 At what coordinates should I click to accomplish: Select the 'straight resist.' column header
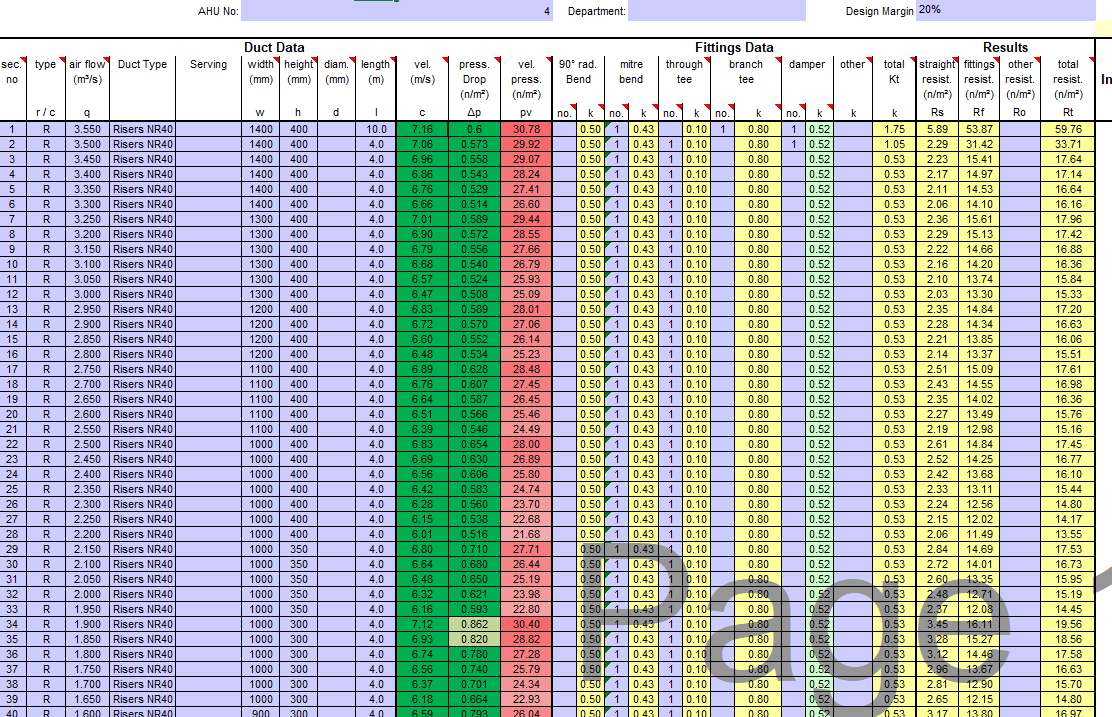tap(938, 79)
